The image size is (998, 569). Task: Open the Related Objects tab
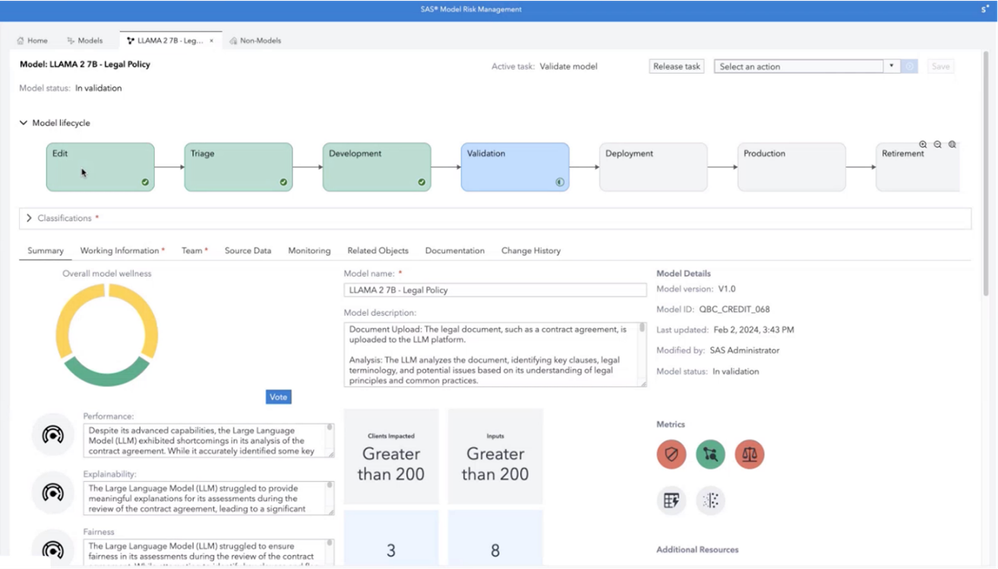pos(378,251)
